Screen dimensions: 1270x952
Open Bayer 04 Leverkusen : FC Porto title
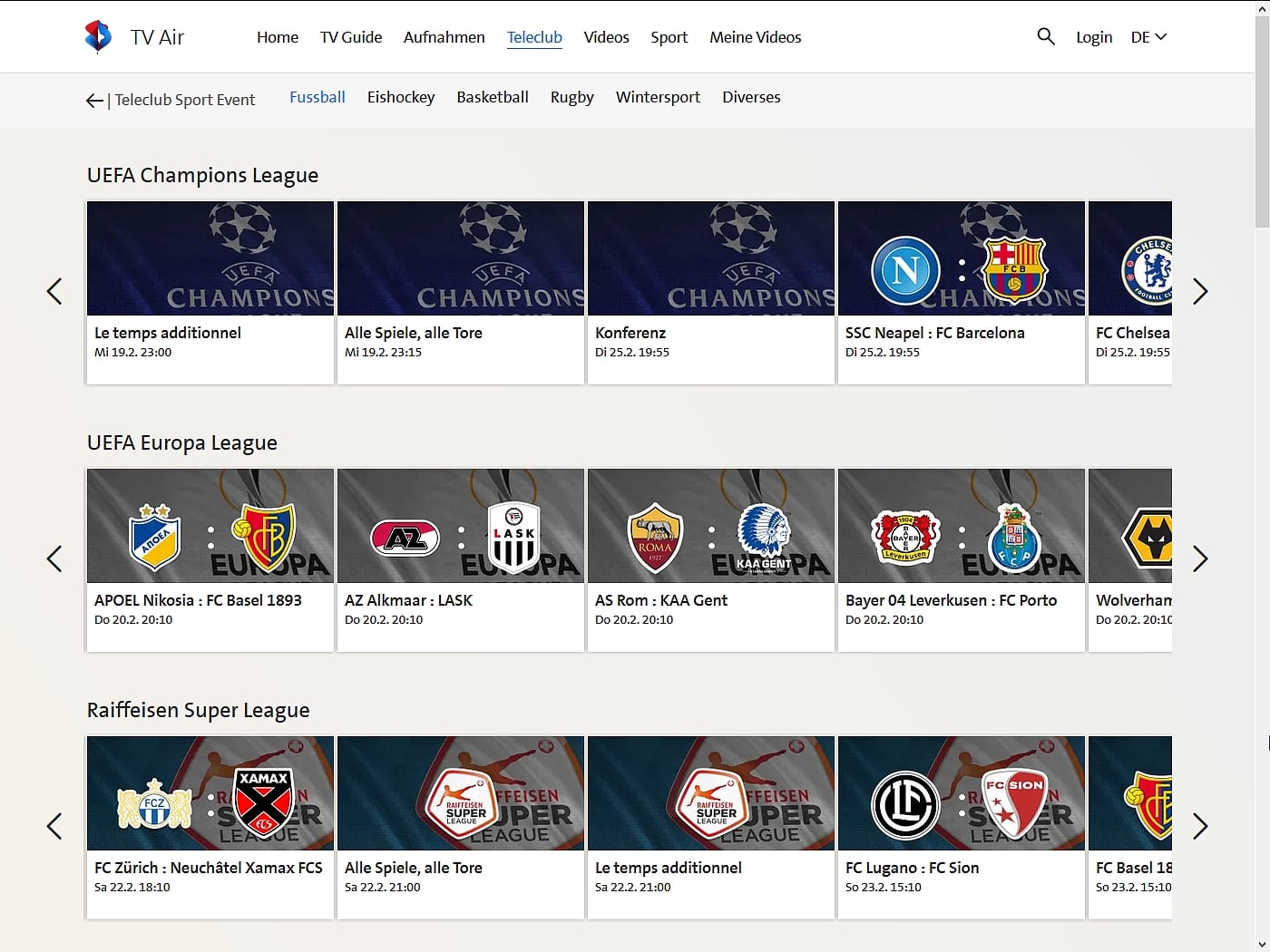click(951, 600)
